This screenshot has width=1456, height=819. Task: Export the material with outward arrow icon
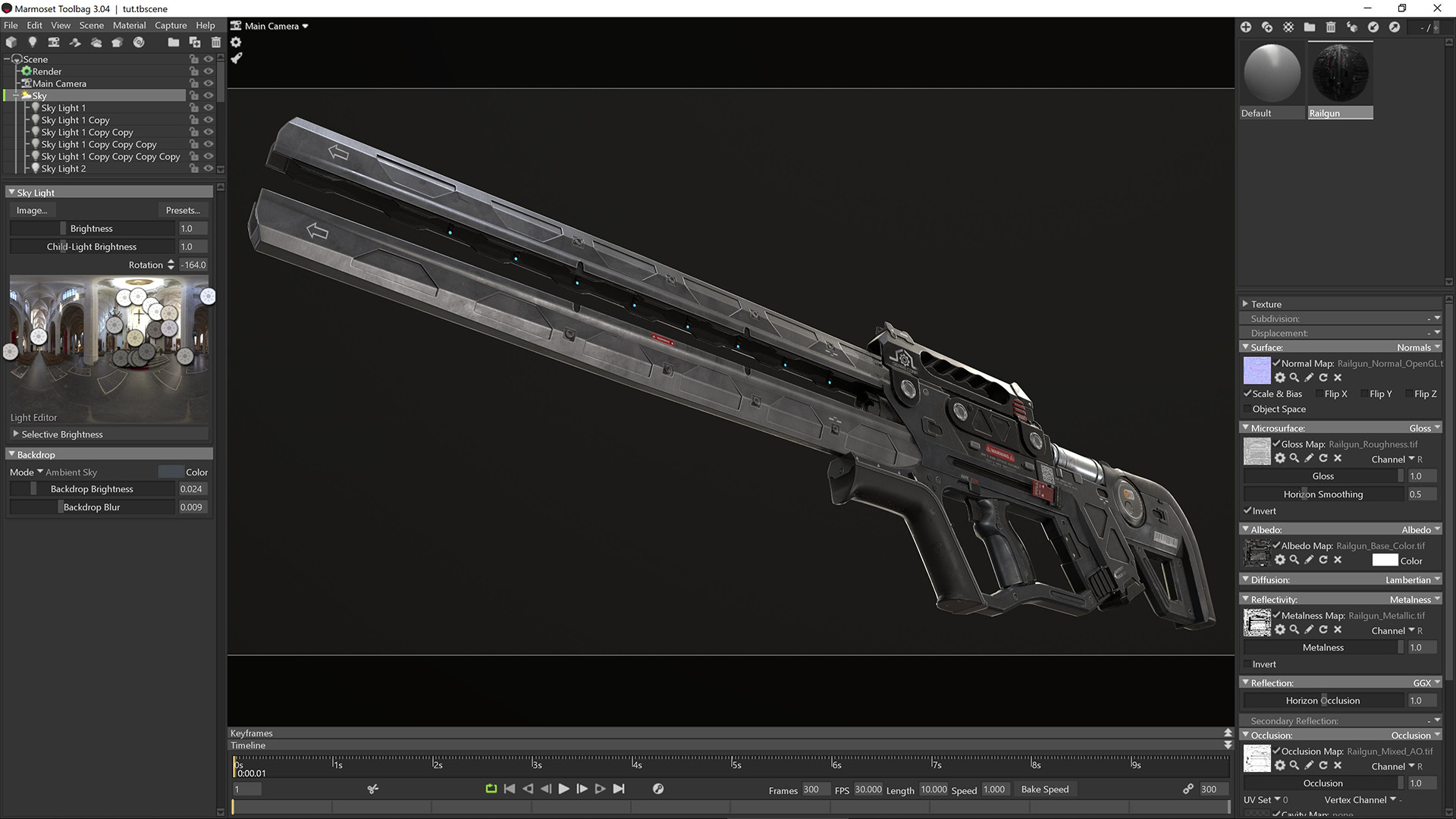(1395, 27)
